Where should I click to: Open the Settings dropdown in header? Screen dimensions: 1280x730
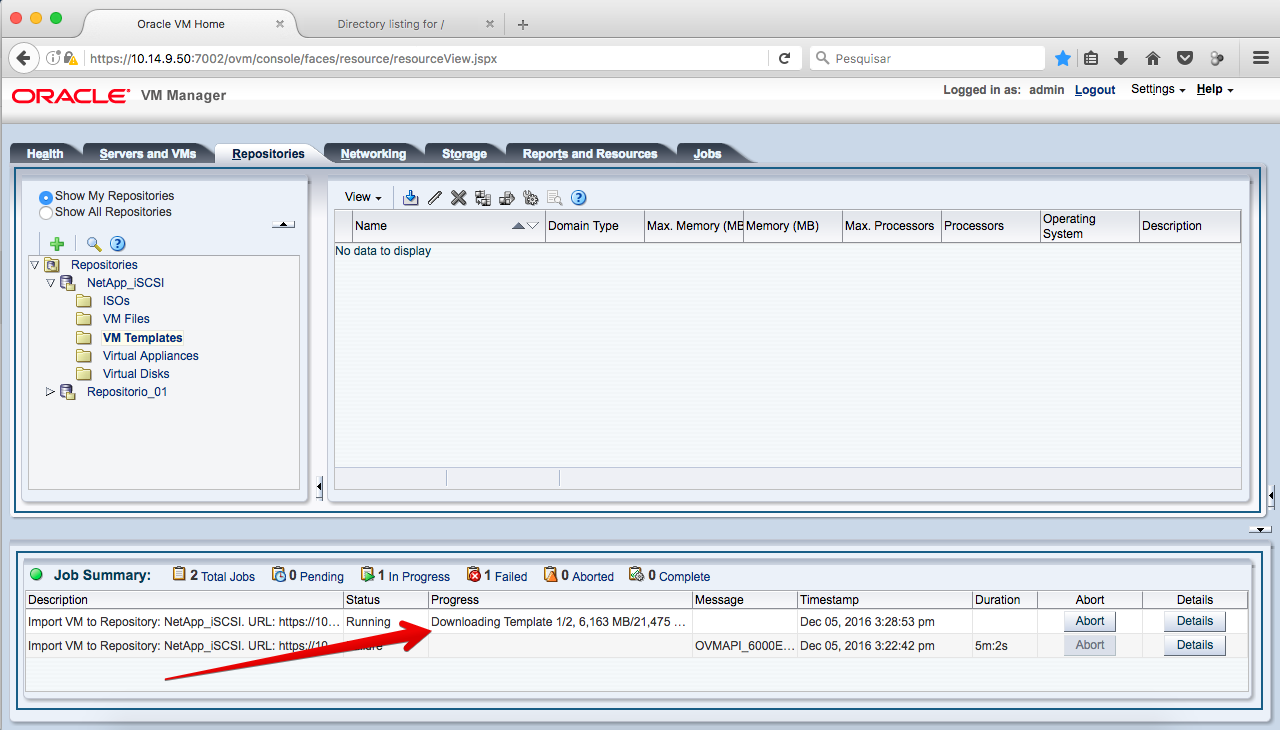pos(1158,90)
